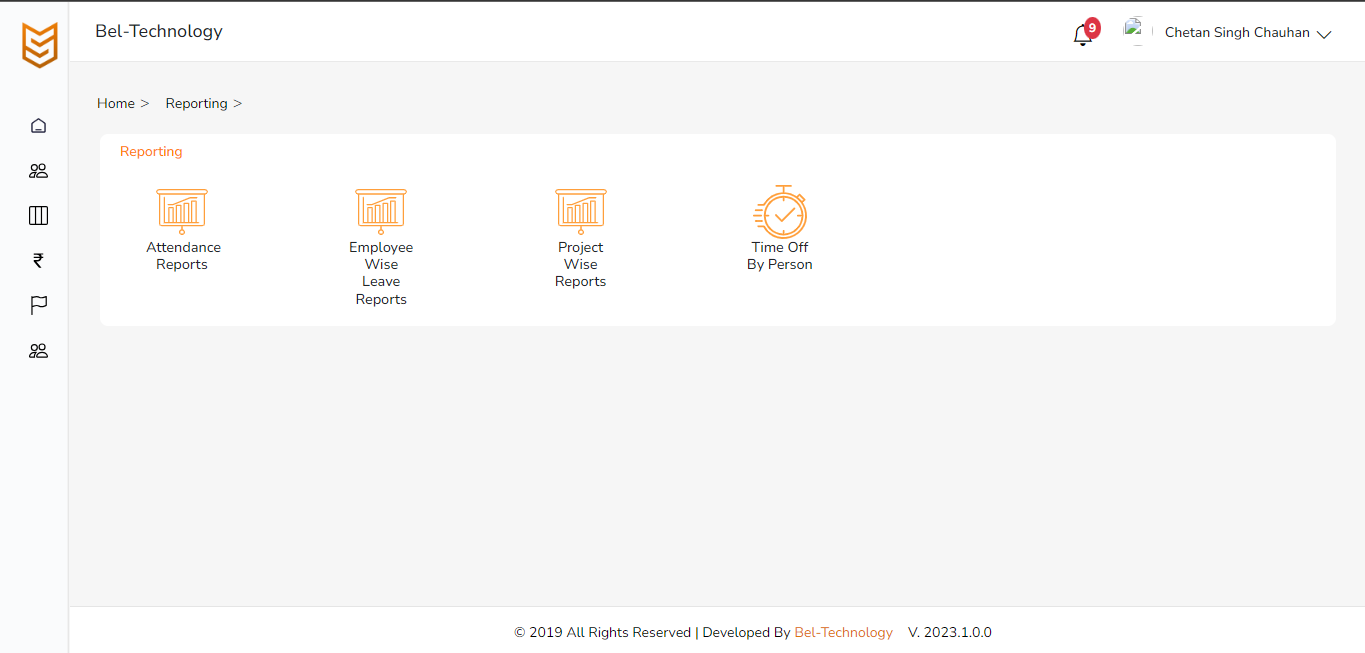Open the Project Wise Reports chart icon

point(581,211)
